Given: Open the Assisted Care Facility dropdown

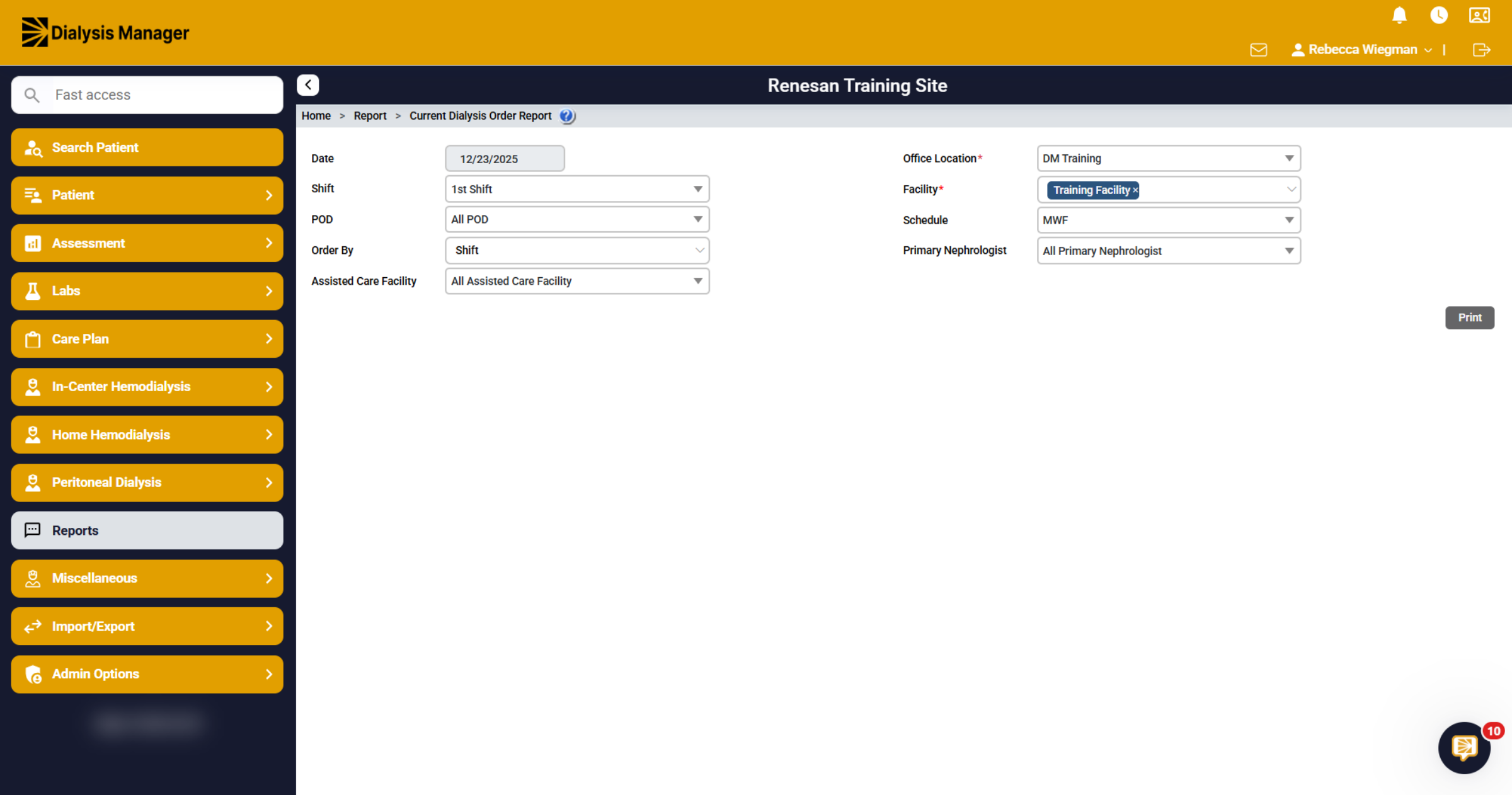Looking at the screenshot, I should 577,281.
